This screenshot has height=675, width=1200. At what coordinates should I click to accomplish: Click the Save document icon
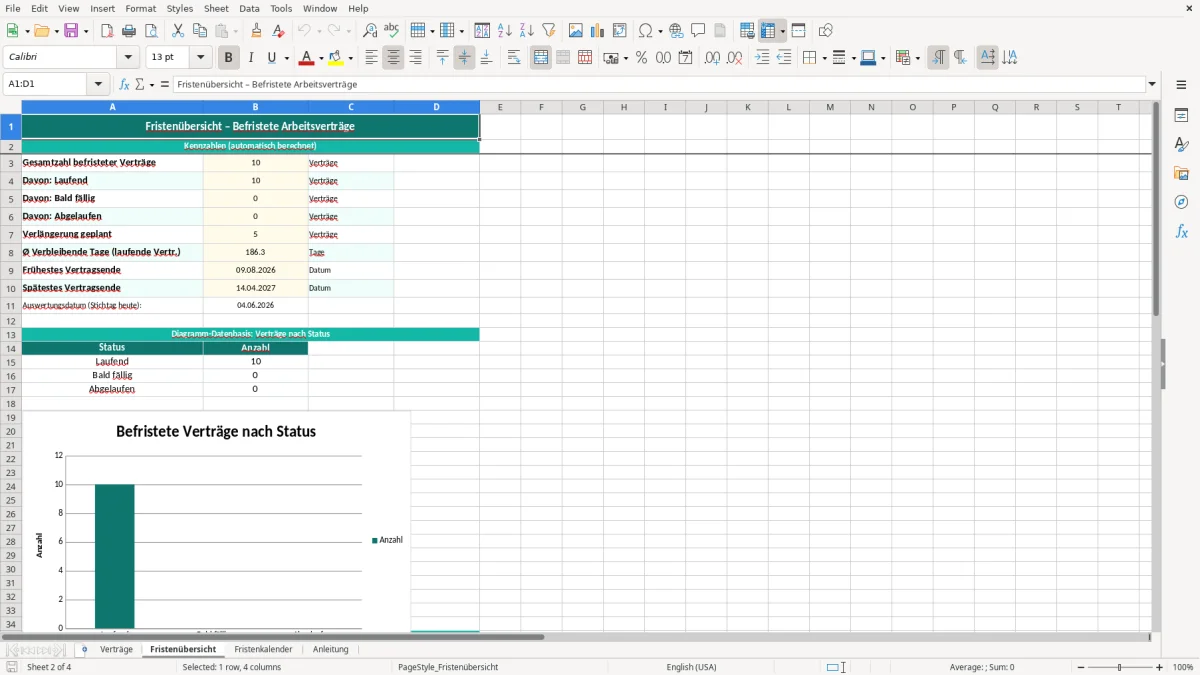coord(71,31)
